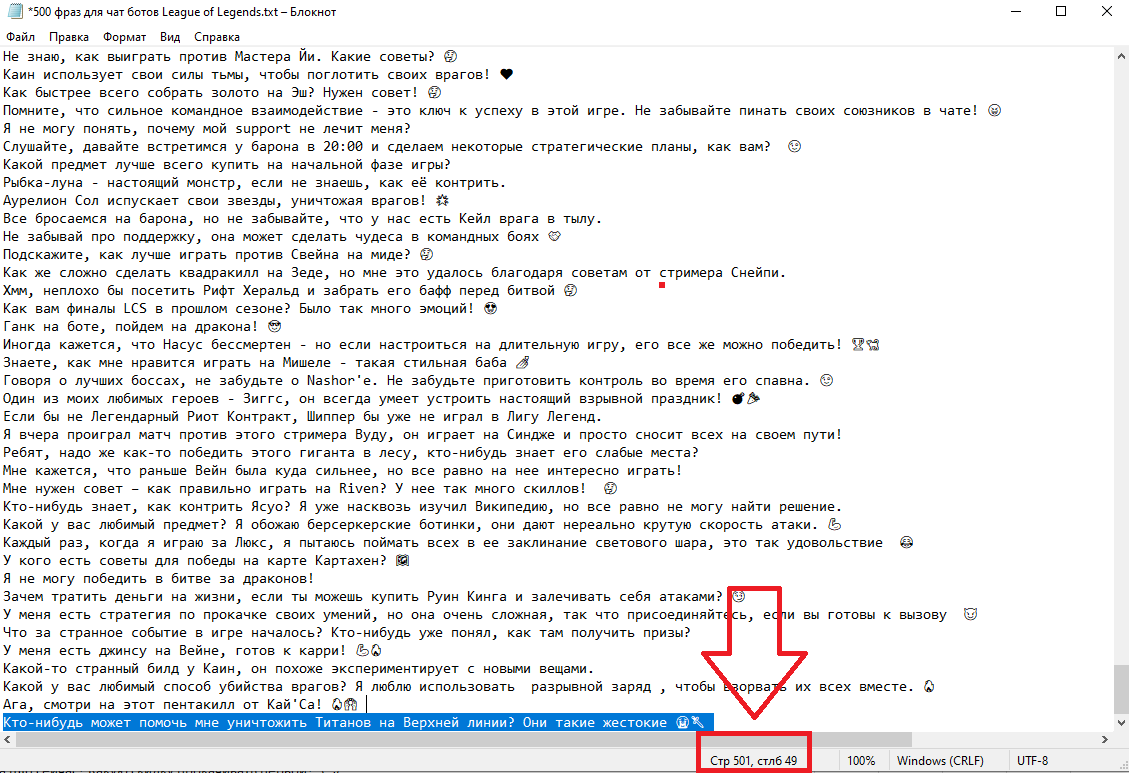Click the Стр 501, стлб 49 status indicator

coord(753,761)
